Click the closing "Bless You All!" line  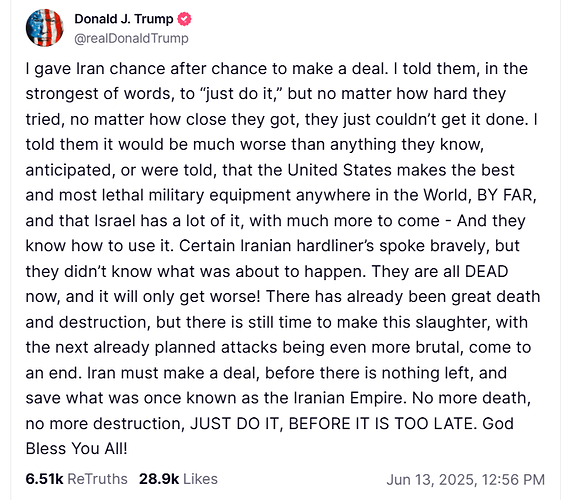pos(77,448)
